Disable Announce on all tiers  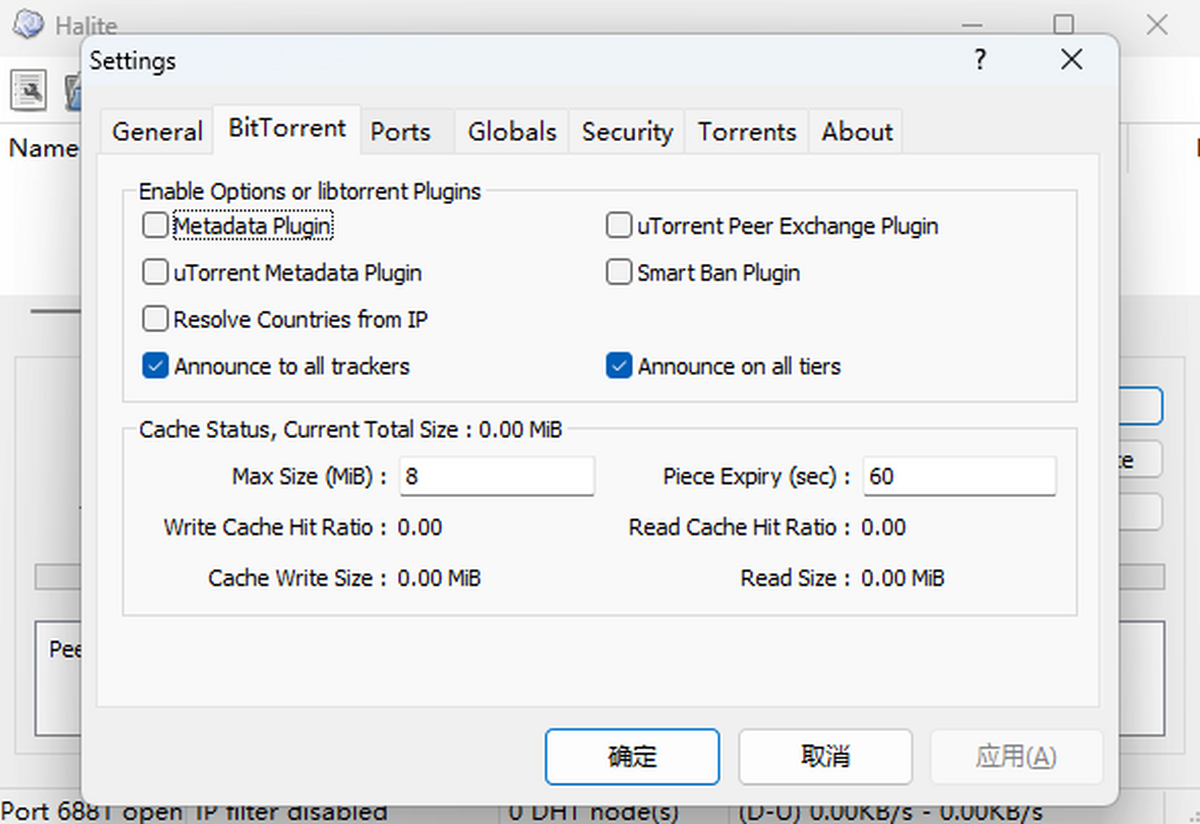(x=619, y=366)
